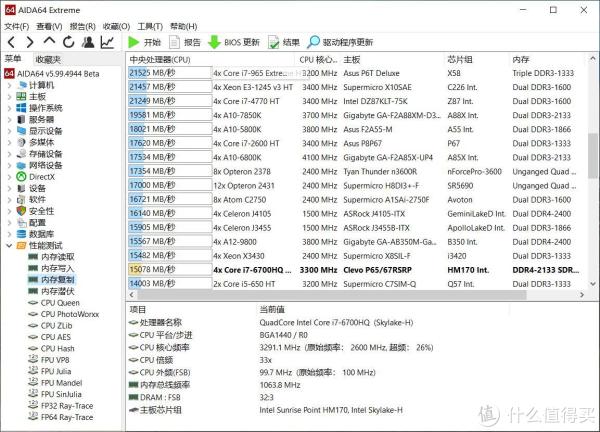
Task: Select 内存复制 benchmark
Action: pos(52,280)
